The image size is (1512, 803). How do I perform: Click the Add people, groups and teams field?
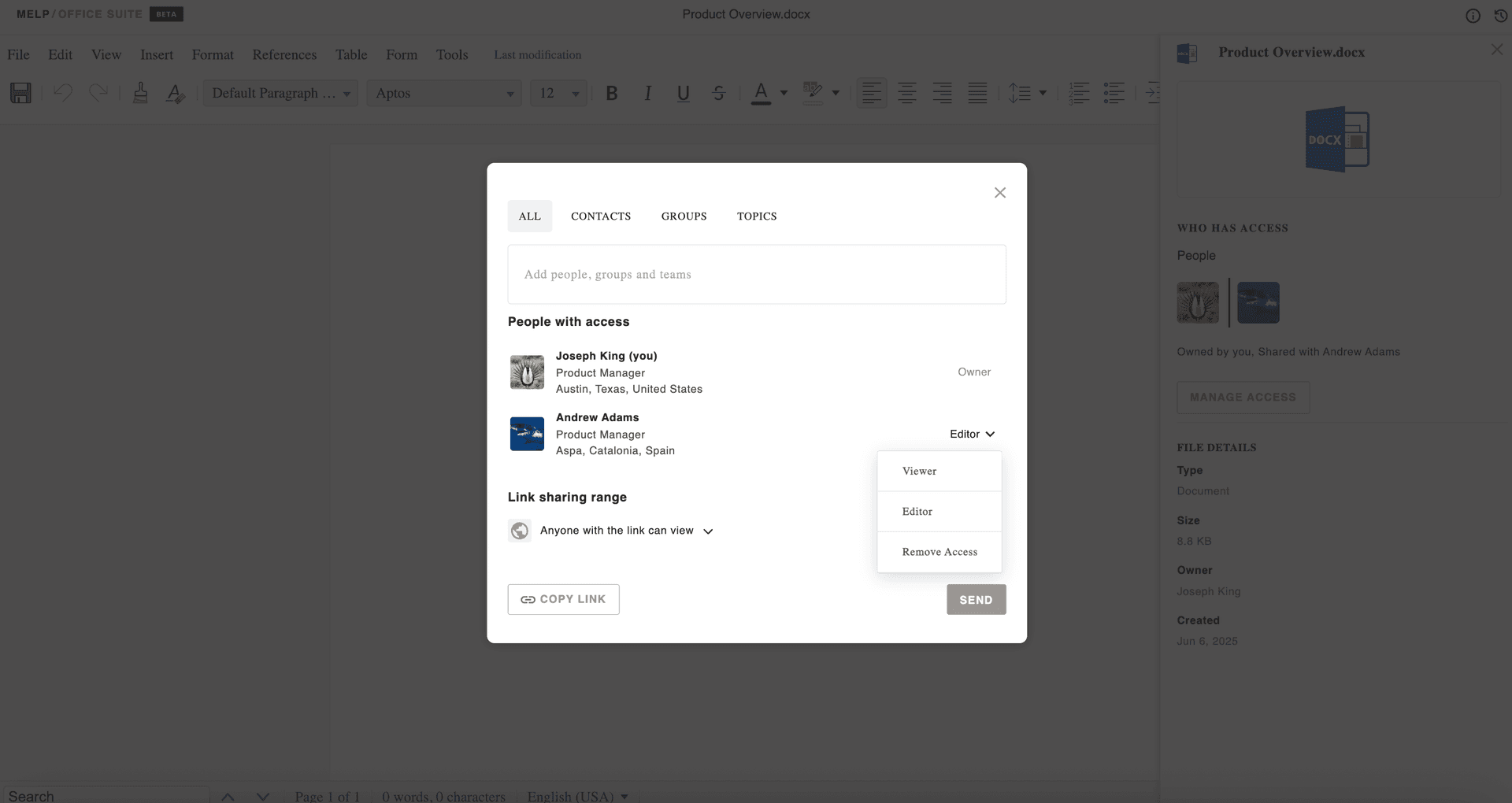pyautogui.click(x=756, y=274)
